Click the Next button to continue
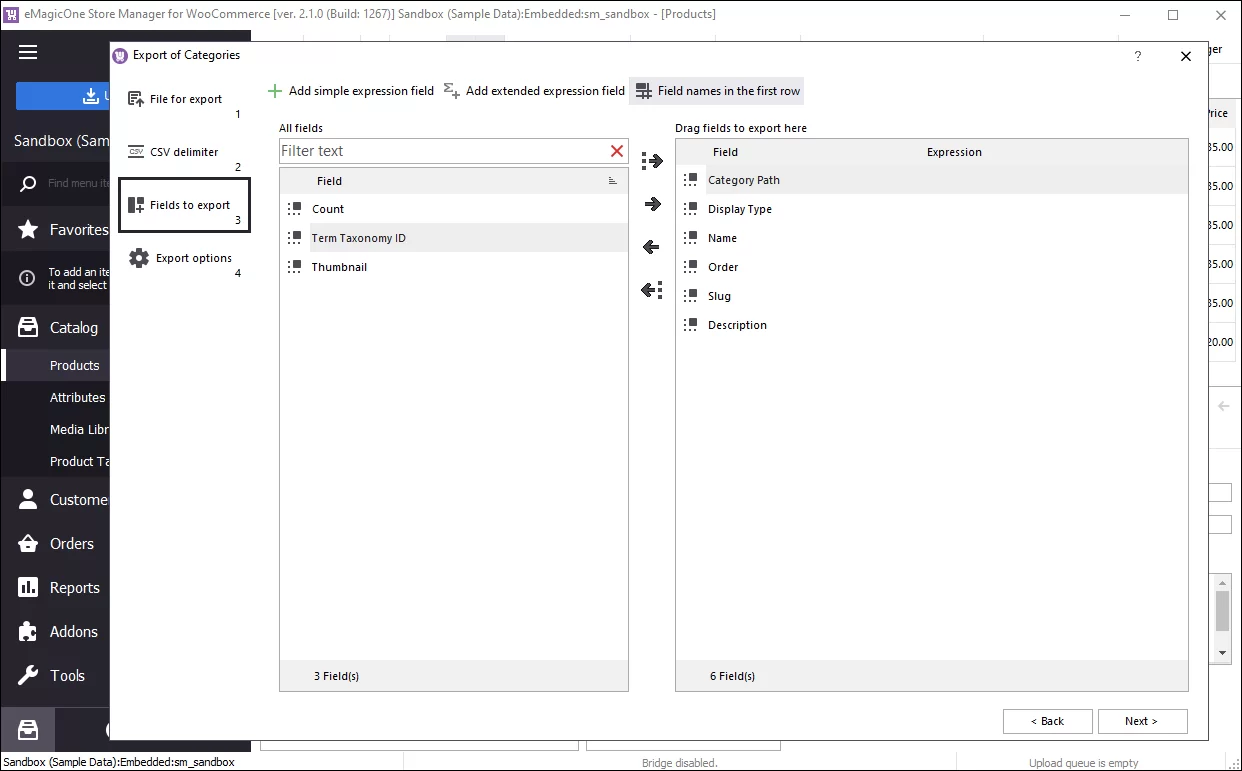 point(1142,721)
